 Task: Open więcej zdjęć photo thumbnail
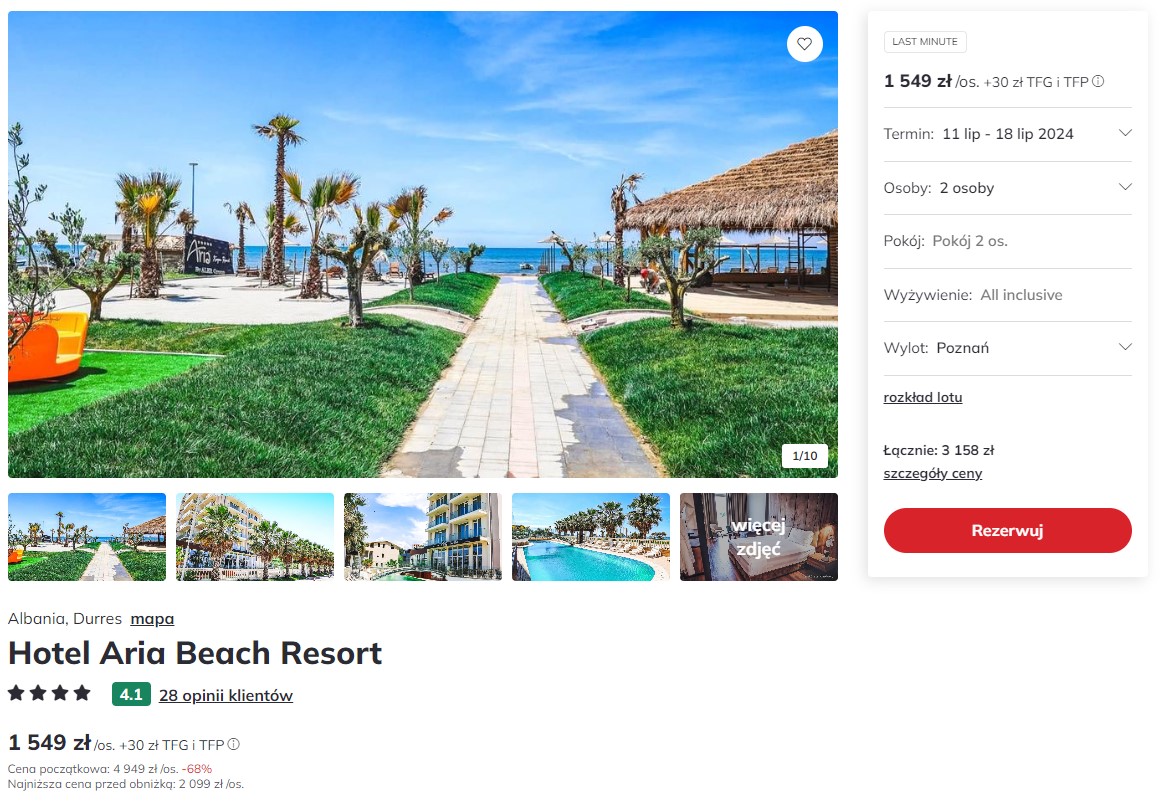coord(759,537)
